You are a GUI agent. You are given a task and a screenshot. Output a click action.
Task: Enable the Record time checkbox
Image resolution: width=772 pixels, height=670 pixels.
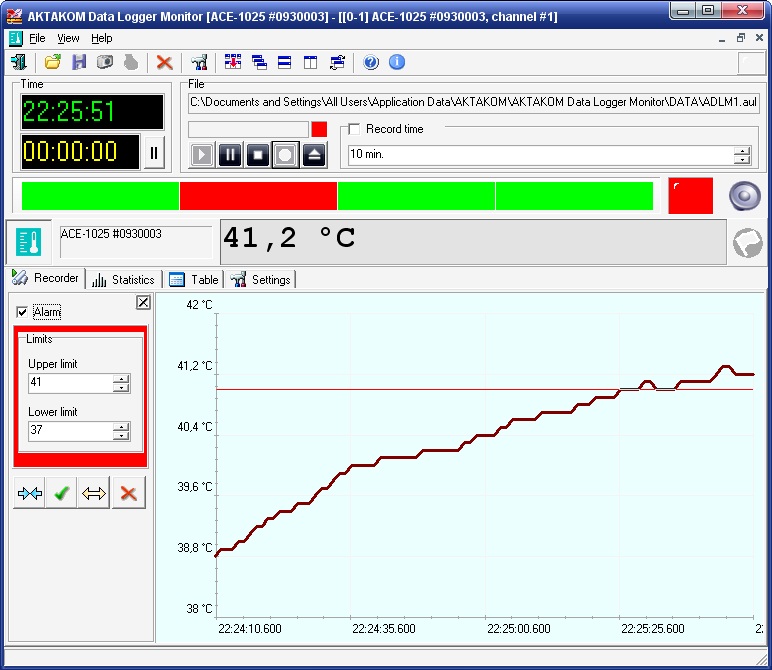pyautogui.click(x=354, y=129)
